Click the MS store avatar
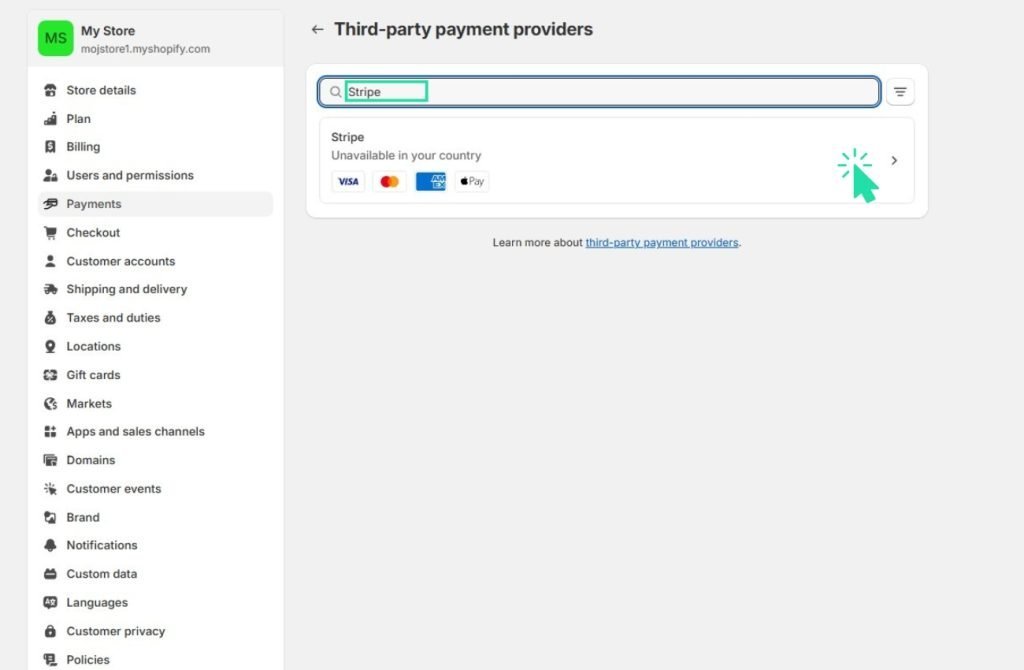1024x670 pixels. 56,39
